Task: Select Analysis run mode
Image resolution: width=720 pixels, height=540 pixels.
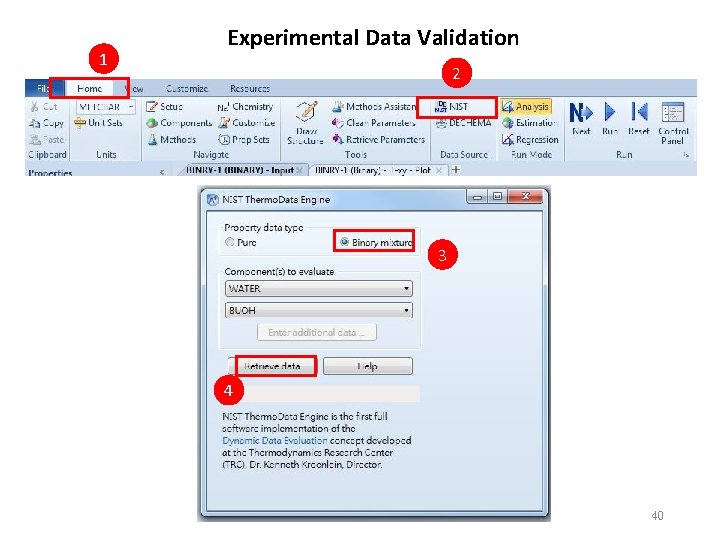Action: click(x=526, y=107)
